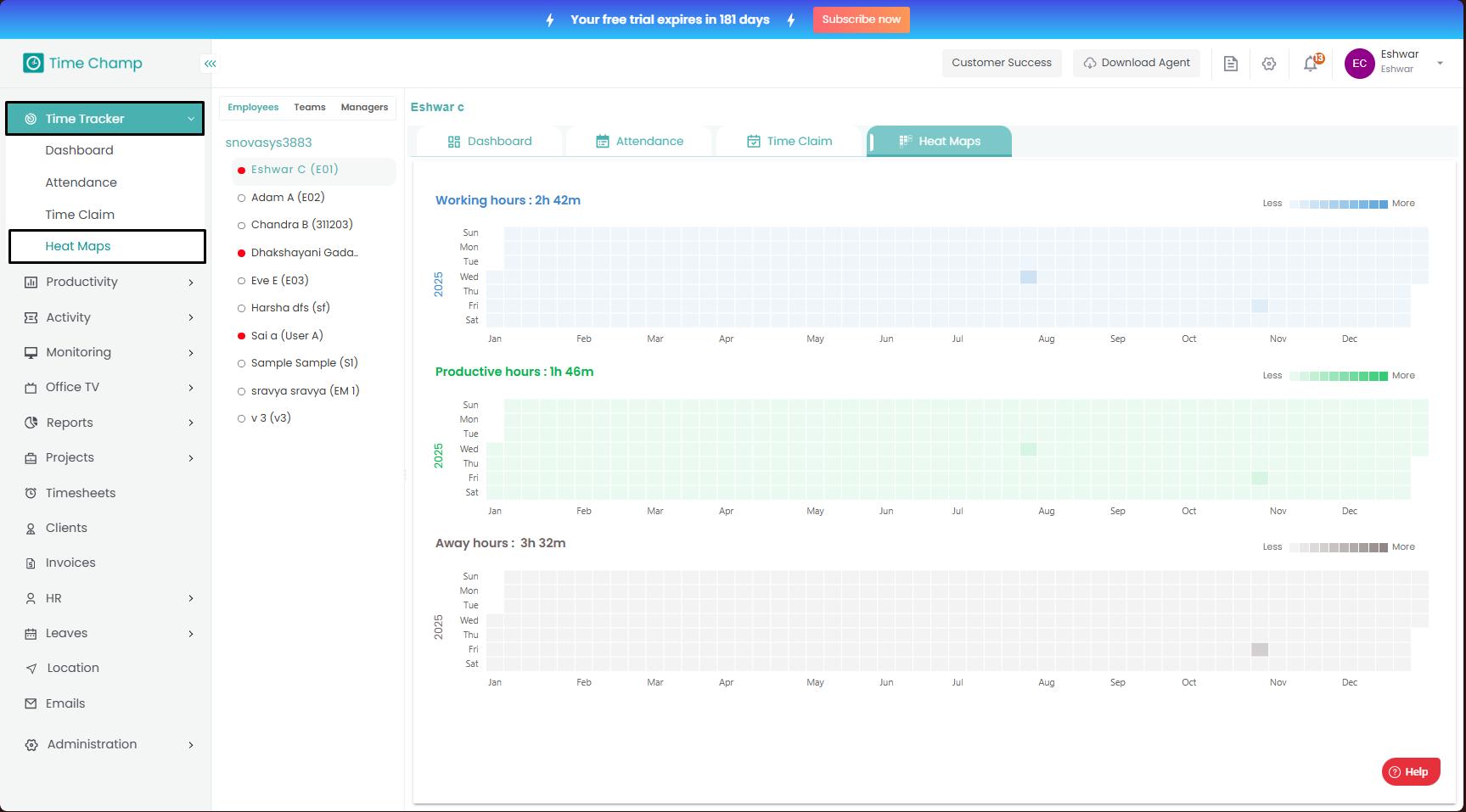Select employee Eve E (E03)

pyautogui.click(x=279, y=281)
